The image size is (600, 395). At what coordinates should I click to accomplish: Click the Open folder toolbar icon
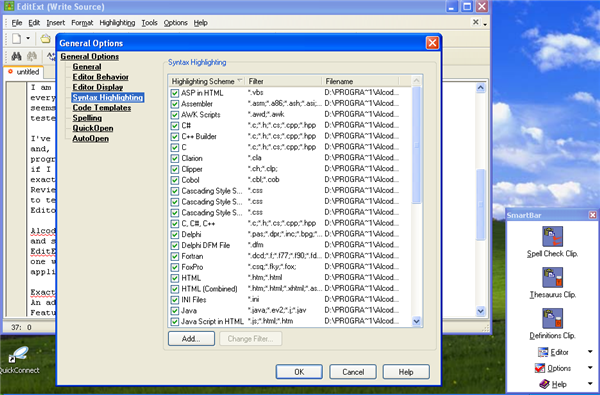point(46,38)
